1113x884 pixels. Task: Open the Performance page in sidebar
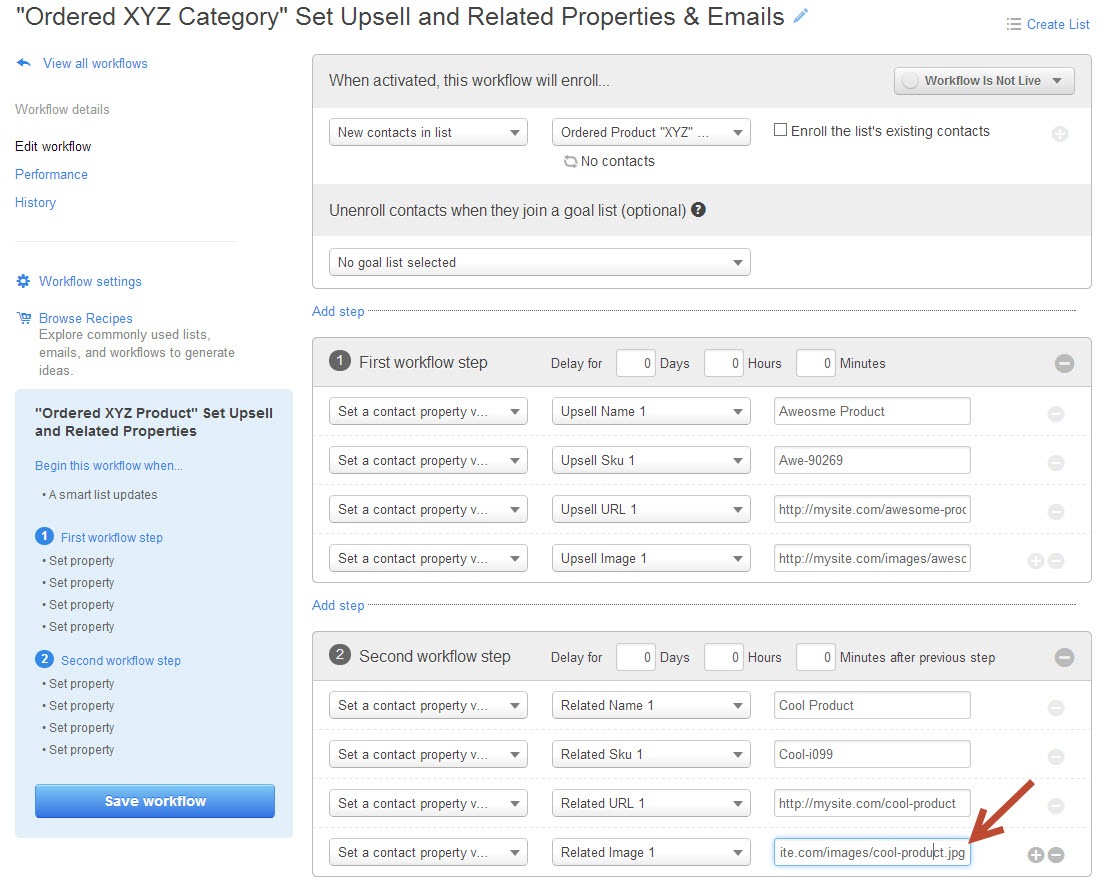coord(51,174)
